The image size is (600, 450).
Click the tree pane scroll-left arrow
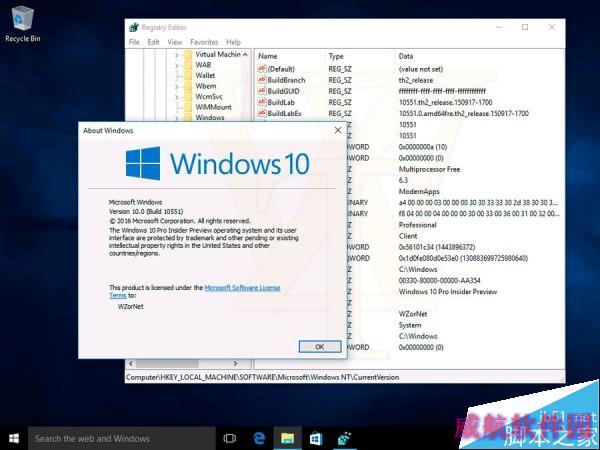(131, 364)
